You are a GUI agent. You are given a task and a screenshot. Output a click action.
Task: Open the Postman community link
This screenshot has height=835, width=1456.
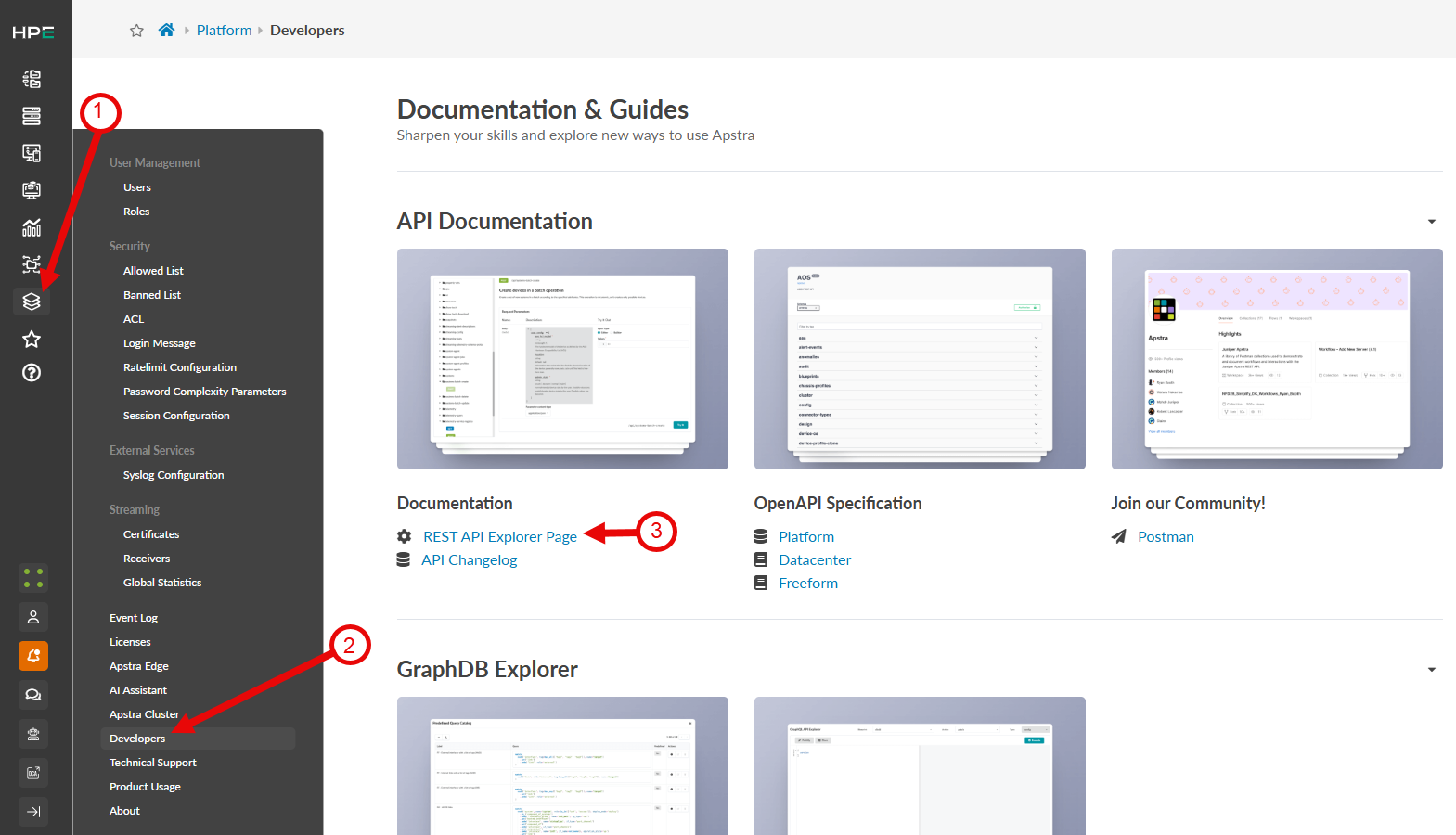click(x=1166, y=537)
